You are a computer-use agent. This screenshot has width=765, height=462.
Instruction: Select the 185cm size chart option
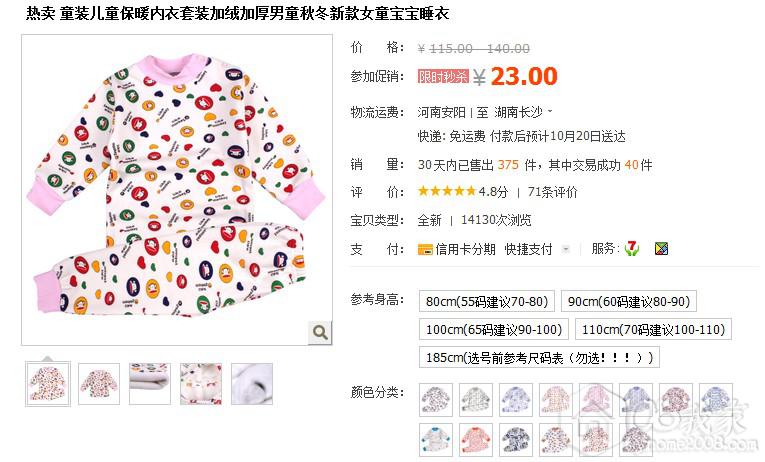(x=539, y=358)
